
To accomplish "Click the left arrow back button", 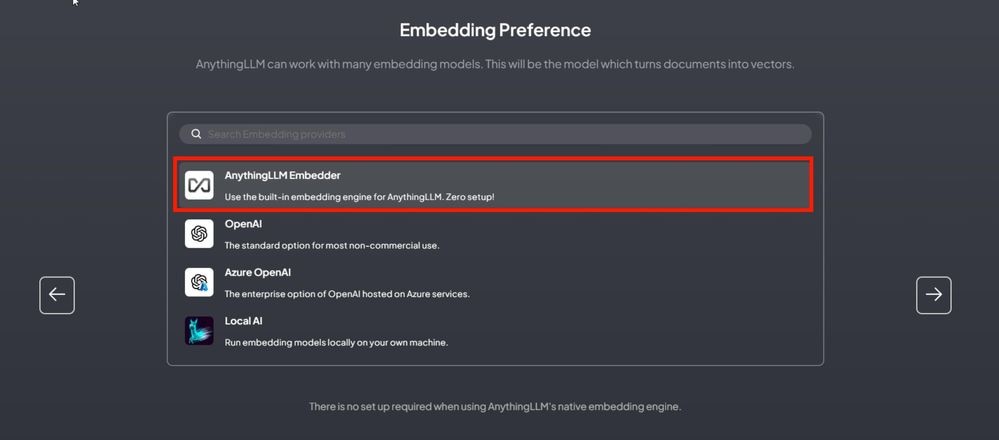I will (57, 295).
